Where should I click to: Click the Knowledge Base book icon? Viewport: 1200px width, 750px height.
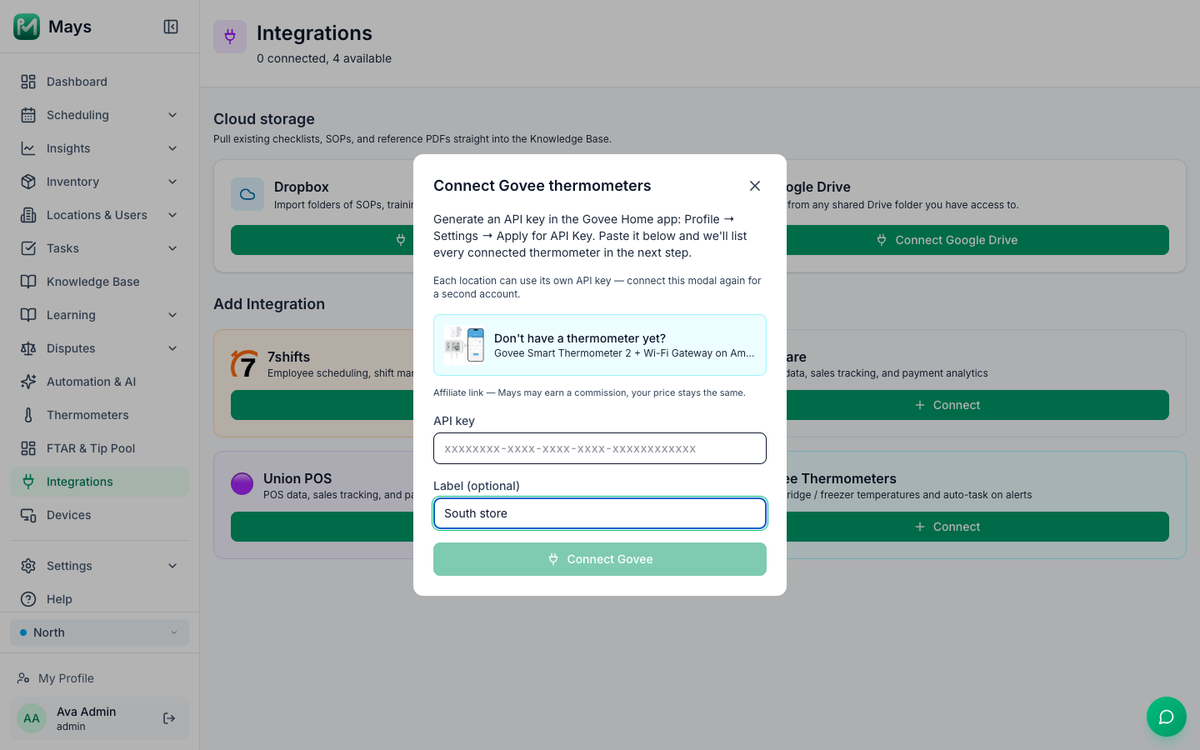[28, 282]
